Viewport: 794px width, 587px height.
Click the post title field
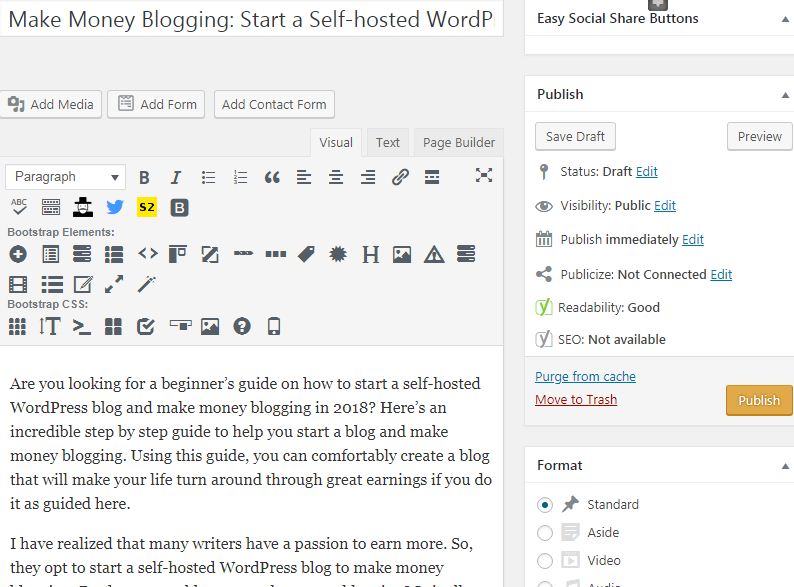[x=252, y=19]
